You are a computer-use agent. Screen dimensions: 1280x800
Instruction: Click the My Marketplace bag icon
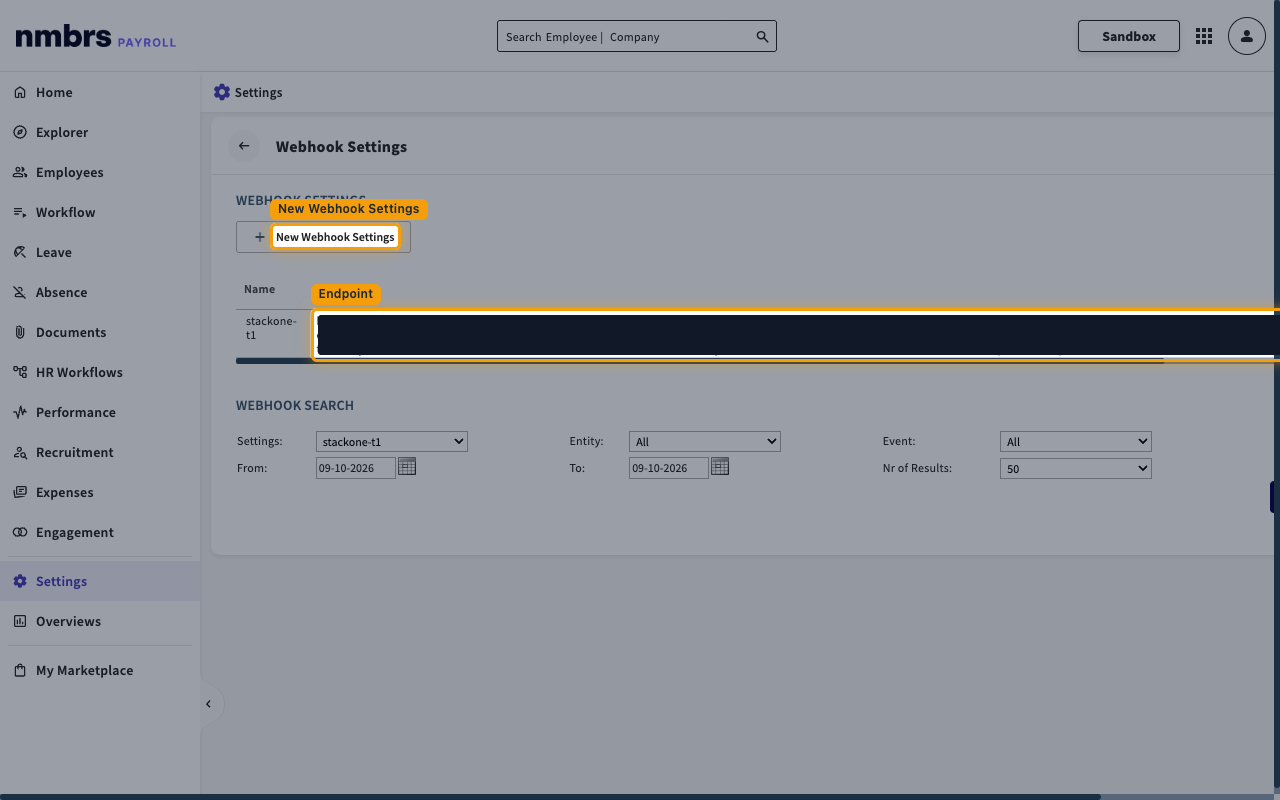coord(20,670)
